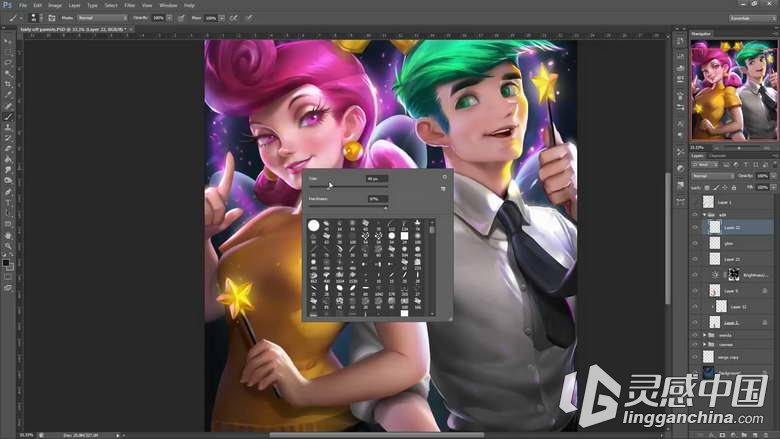The height and width of the screenshot is (439, 780).
Task: Open the Window menu
Action: (x=168, y=5)
